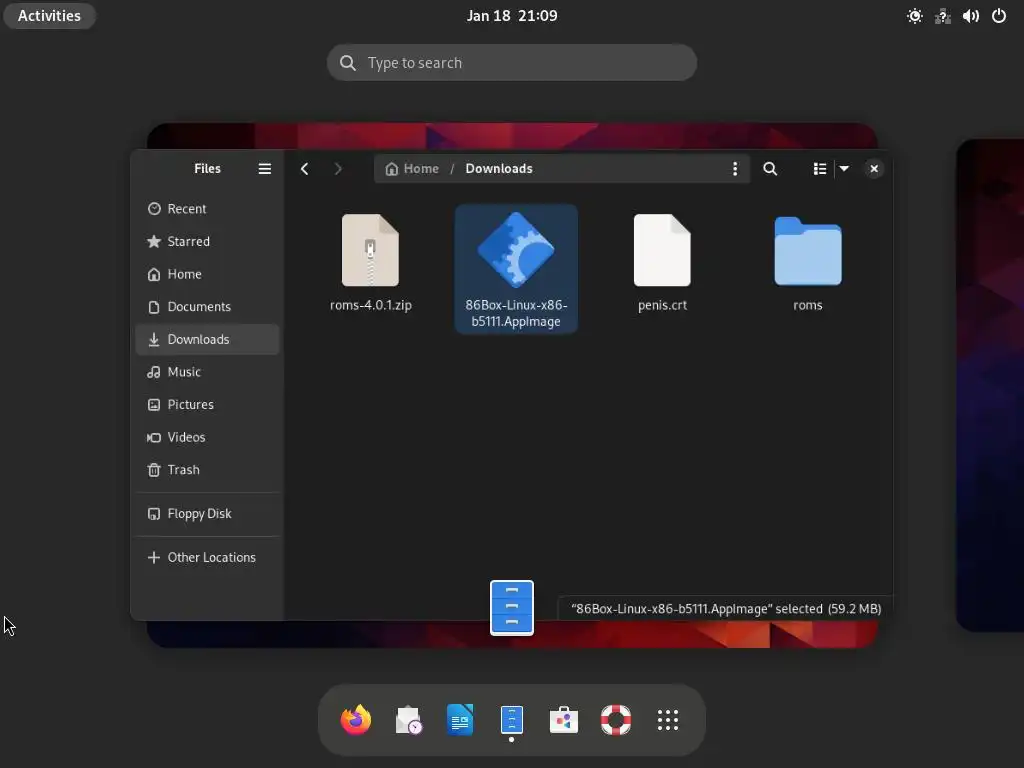Expand the view options dropdown arrow

click(x=844, y=168)
